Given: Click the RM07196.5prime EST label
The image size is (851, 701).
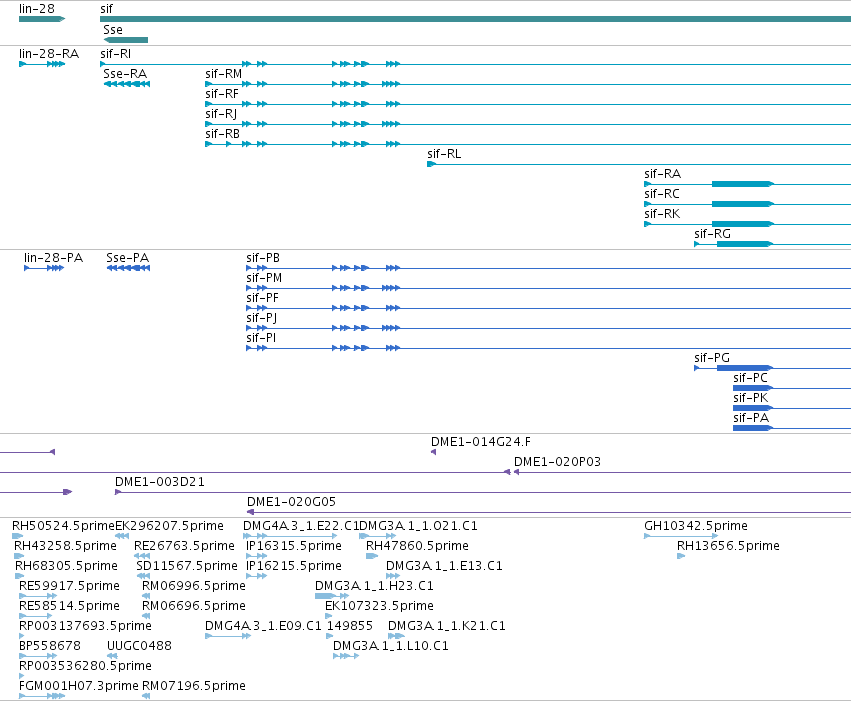Looking at the screenshot, I should (194, 686).
